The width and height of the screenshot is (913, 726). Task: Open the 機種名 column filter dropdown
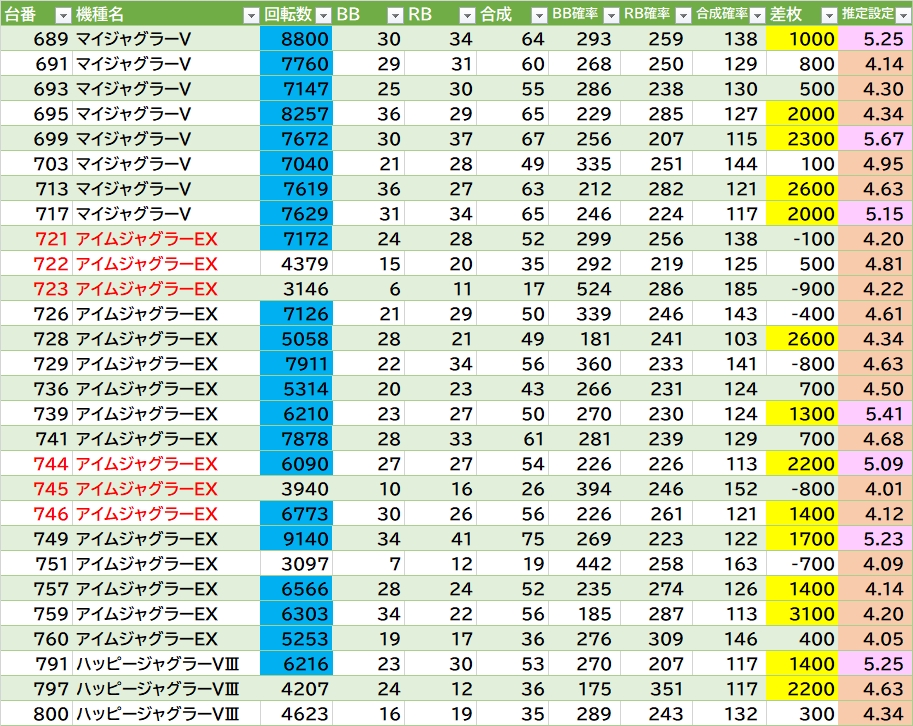pyautogui.click(x=251, y=16)
